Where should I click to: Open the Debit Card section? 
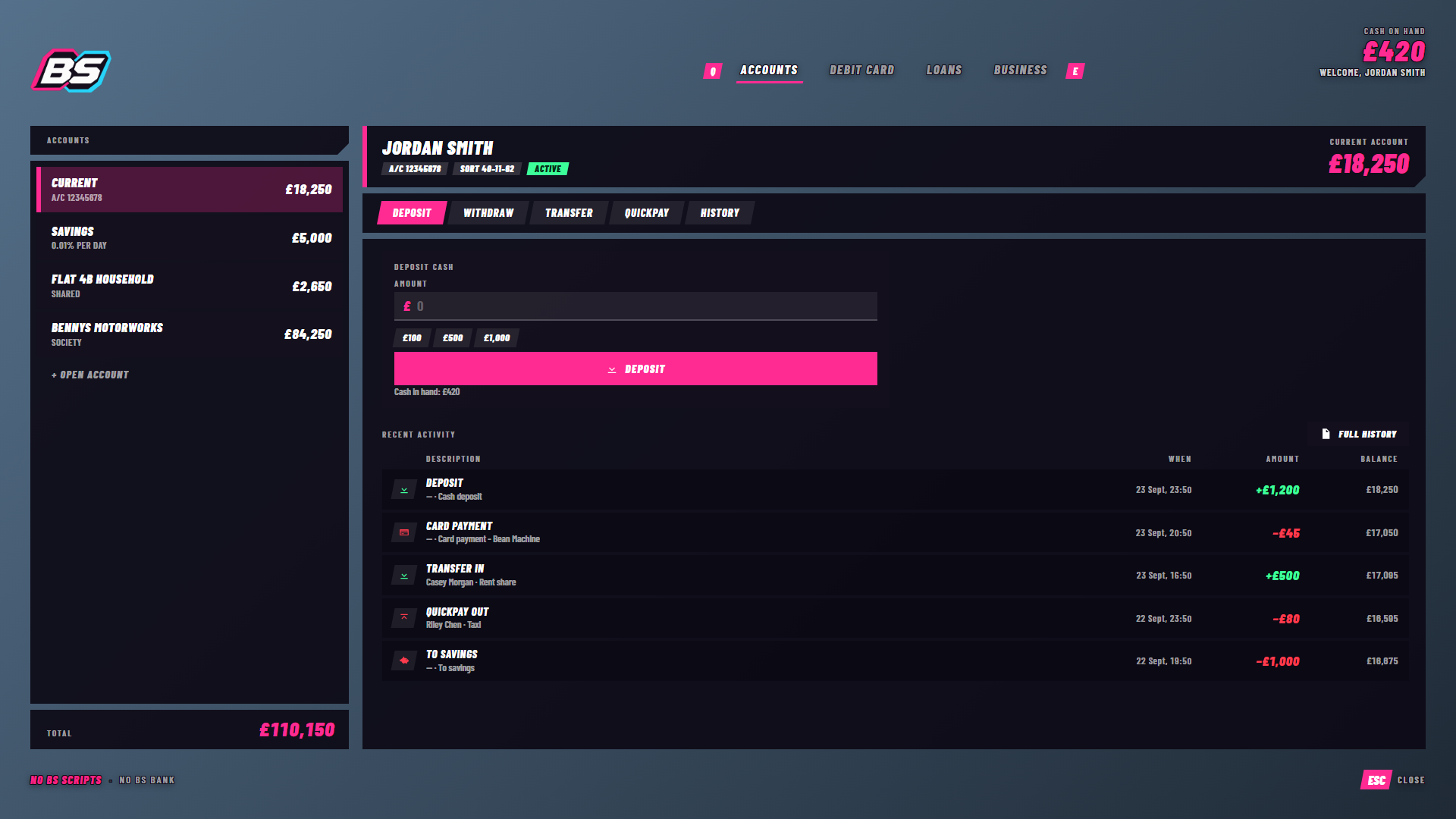pyautogui.click(x=861, y=71)
